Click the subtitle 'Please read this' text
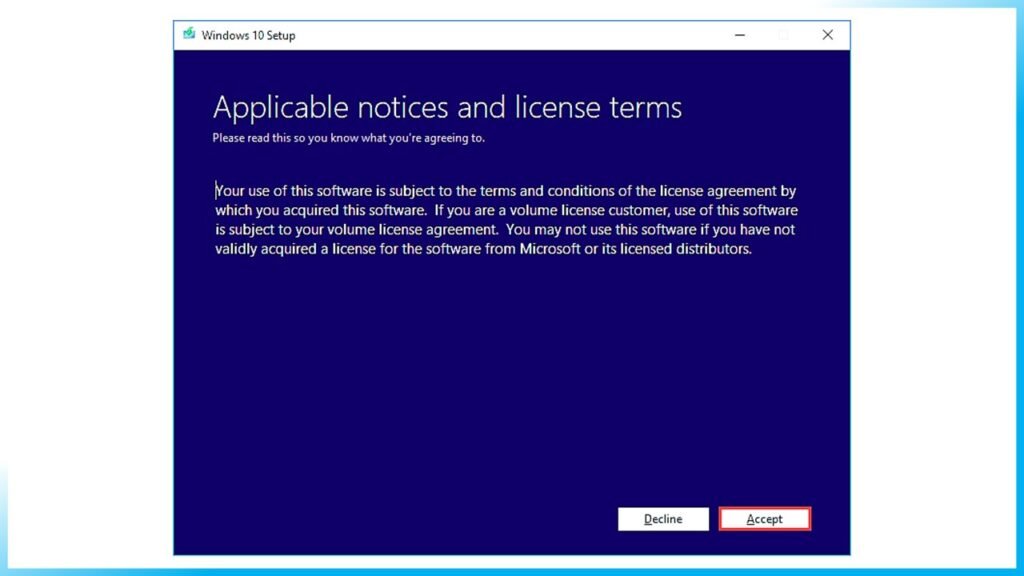The width and height of the screenshot is (1024, 576). click(348, 138)
